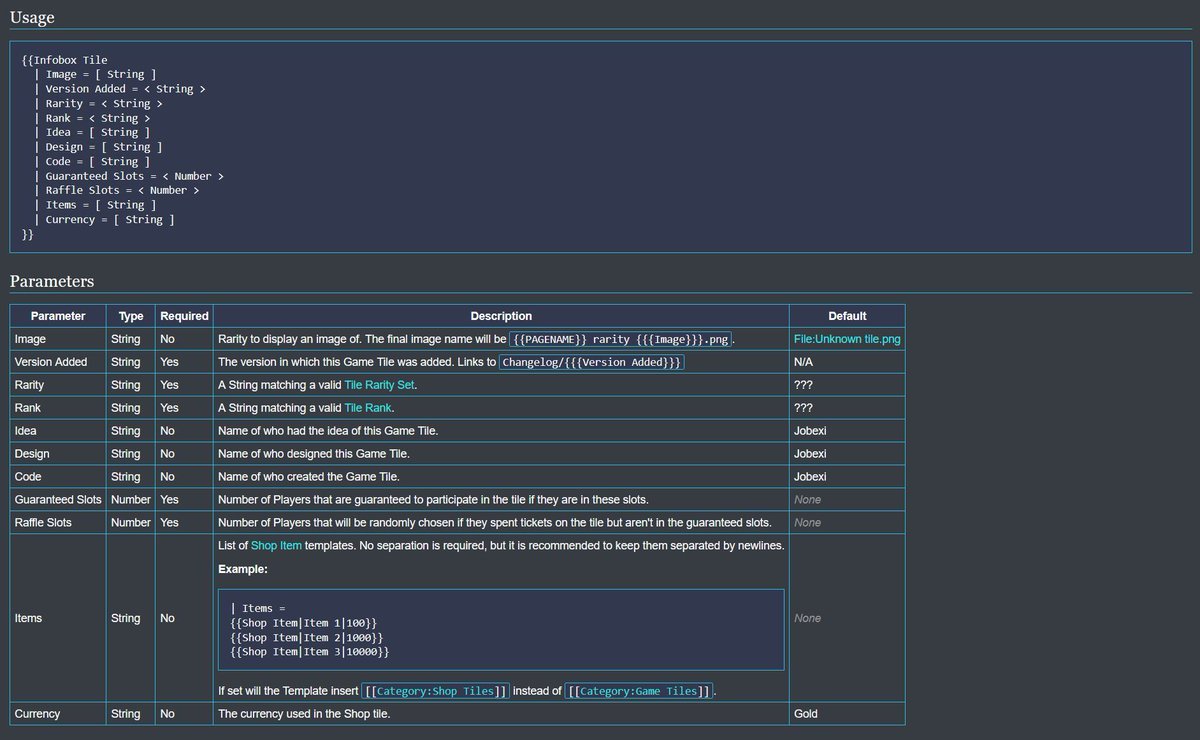Image resolution: width=1200 pixels, height=740 pixels.
Task: Click the ??? default in Rarity row
Action: pos(803,385)
